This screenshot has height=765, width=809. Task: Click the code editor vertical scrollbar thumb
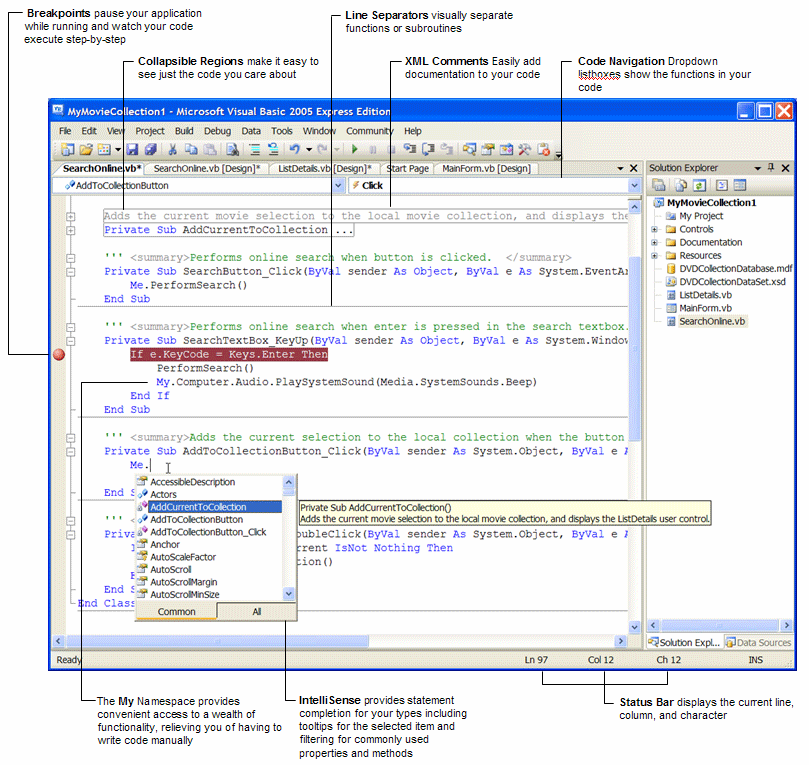tap(635, 348)
